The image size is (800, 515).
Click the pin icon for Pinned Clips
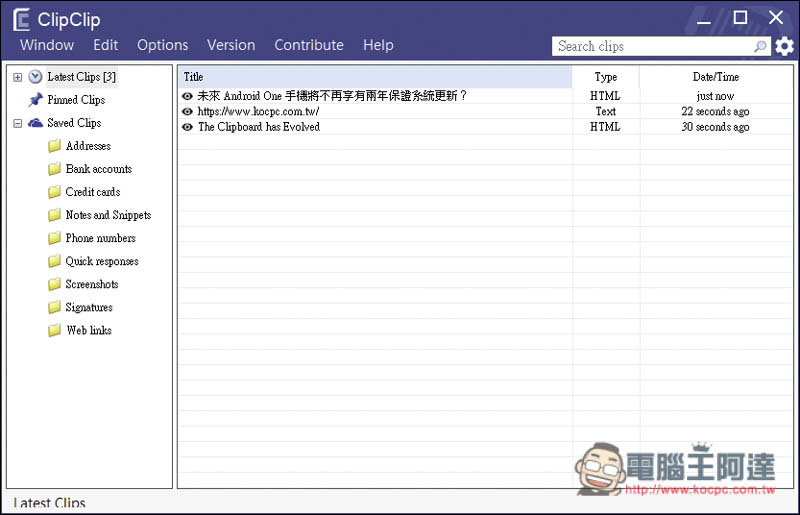point(35,100)
